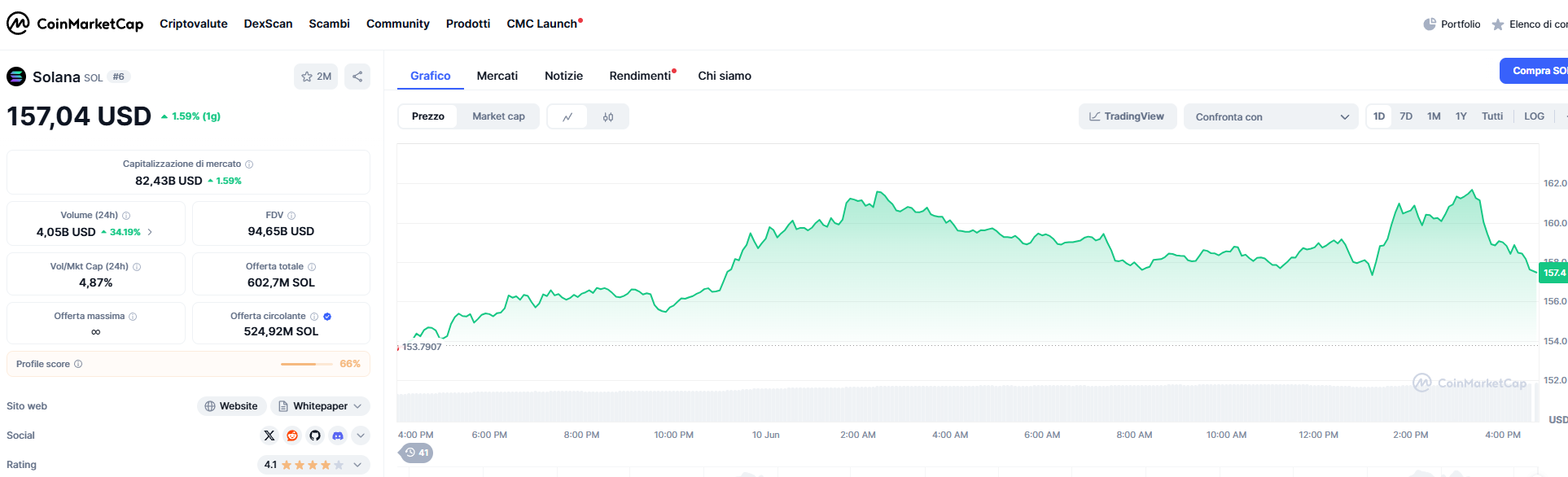This screenshot has width=1568, height=477.
Task: Click the 82,43B USD market cap value
Action: (x=169, y=181)
